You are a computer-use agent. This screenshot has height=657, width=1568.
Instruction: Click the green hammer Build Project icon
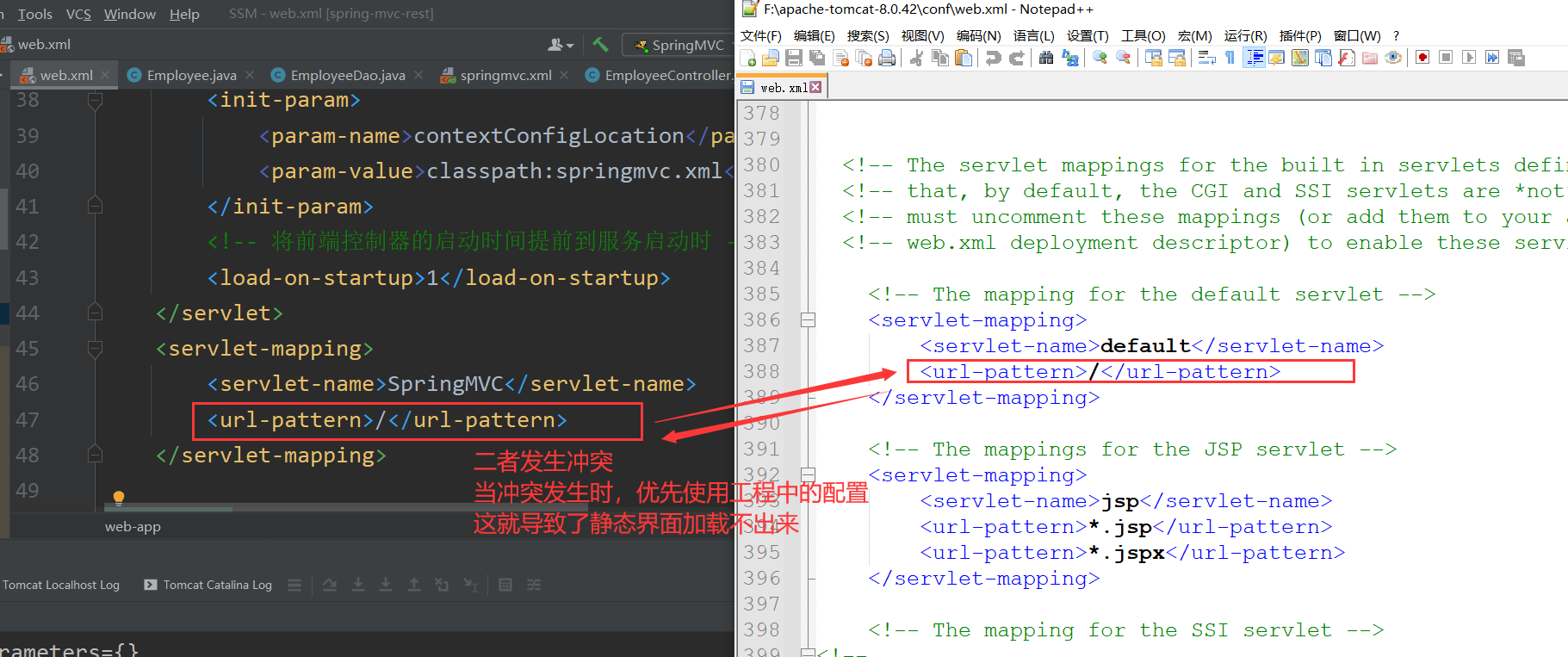pyautogui.click(x=600, y=44)
